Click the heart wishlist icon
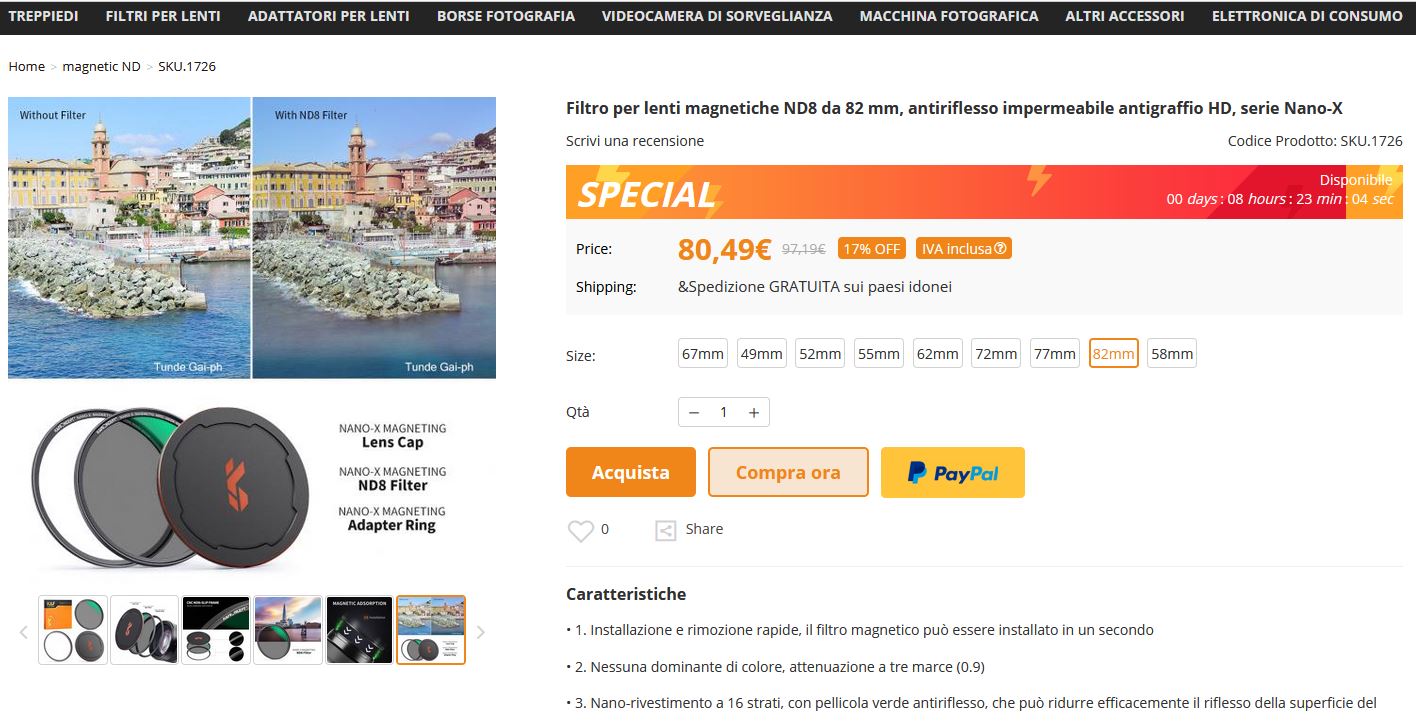 point(581,531)
